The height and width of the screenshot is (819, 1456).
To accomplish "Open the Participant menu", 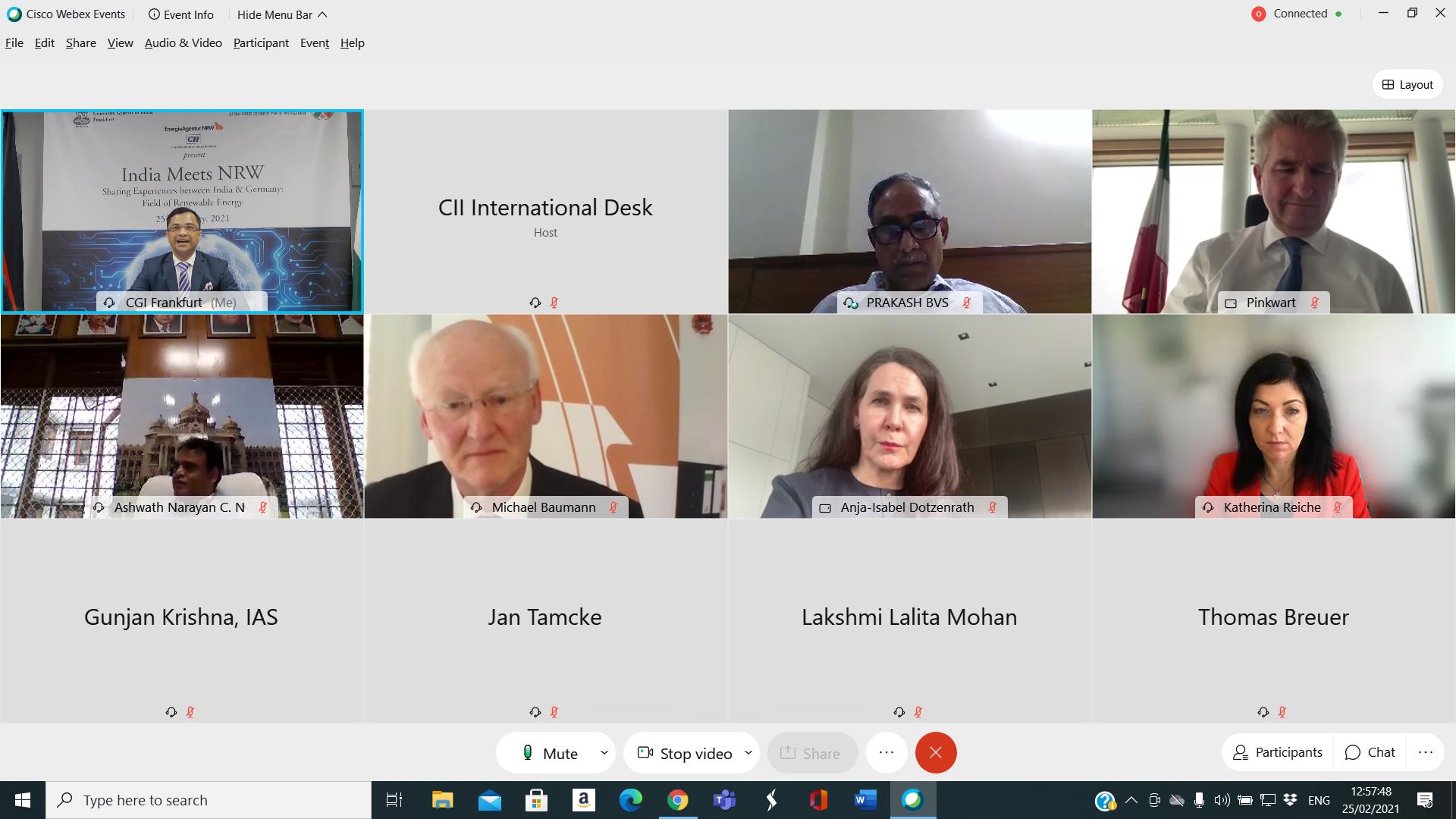I will [x=261, y=43].
